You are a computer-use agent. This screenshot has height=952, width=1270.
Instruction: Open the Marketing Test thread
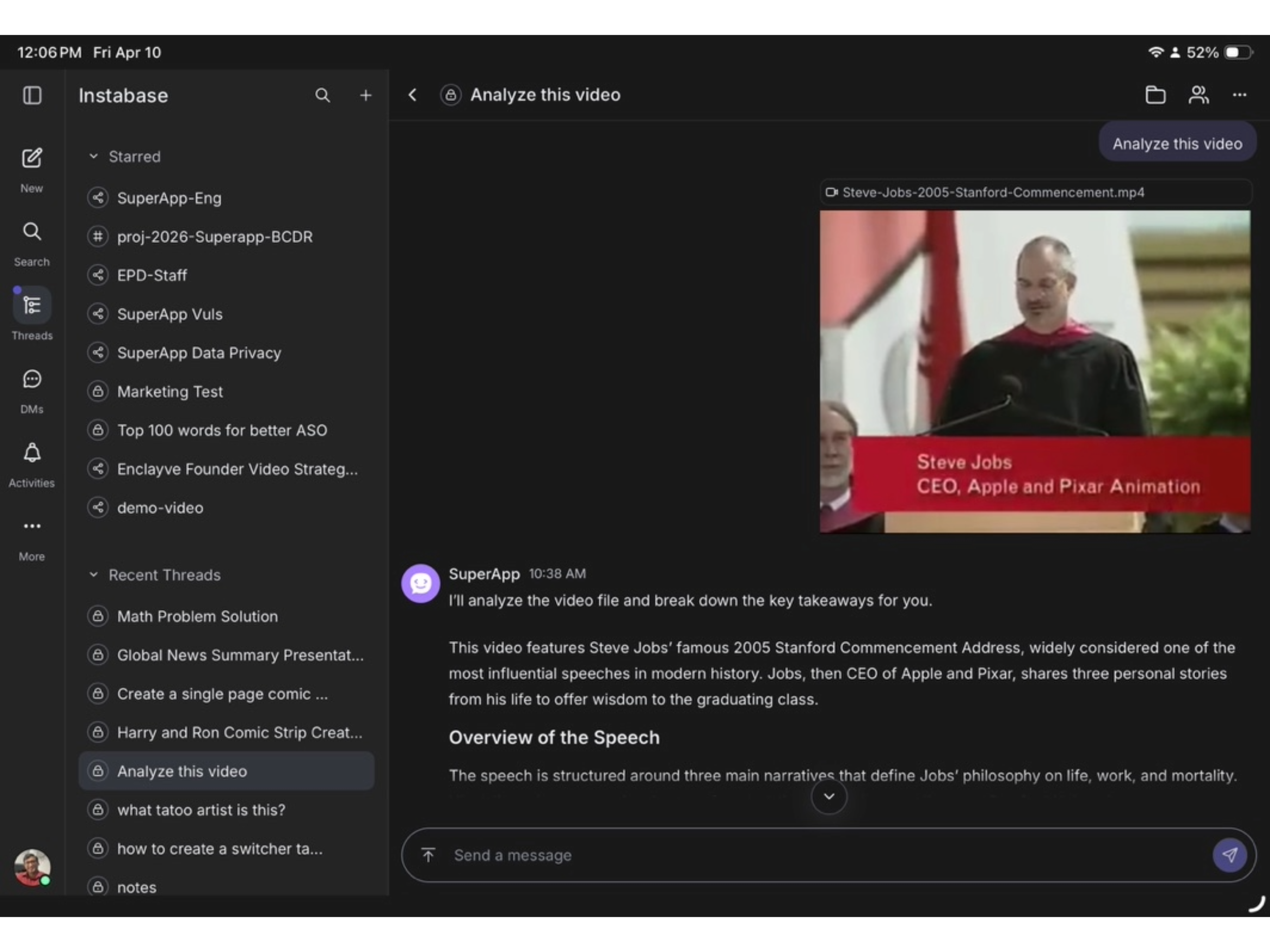226,391
